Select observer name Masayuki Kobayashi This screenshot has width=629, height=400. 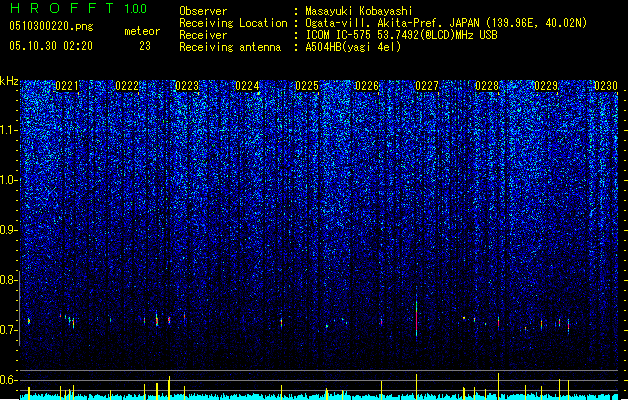click(x=359, y=11)
